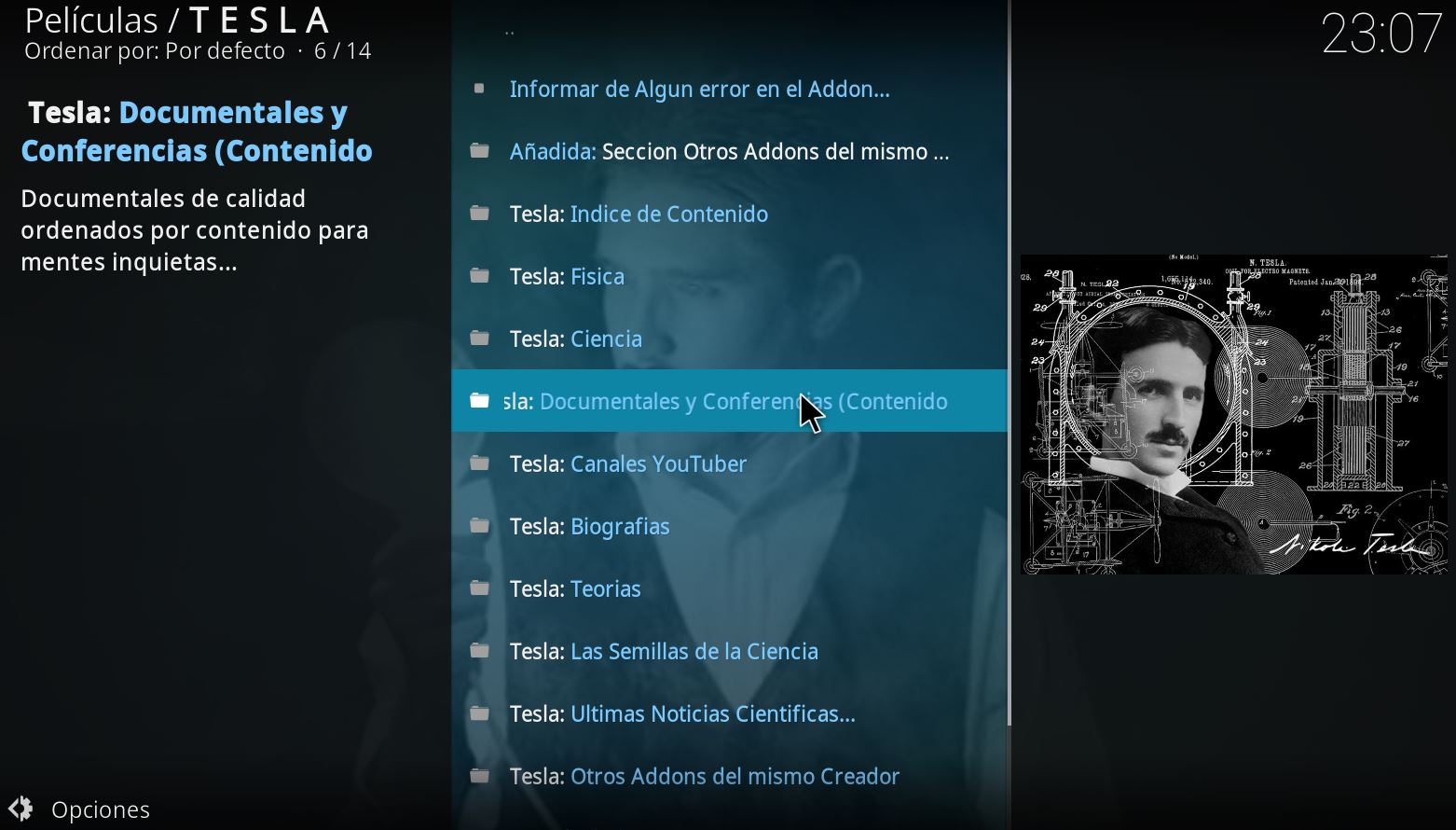Open Las Semillas de la Ciencia folder
Viewport: 1456px width, 830px height.
click(729, 651)
